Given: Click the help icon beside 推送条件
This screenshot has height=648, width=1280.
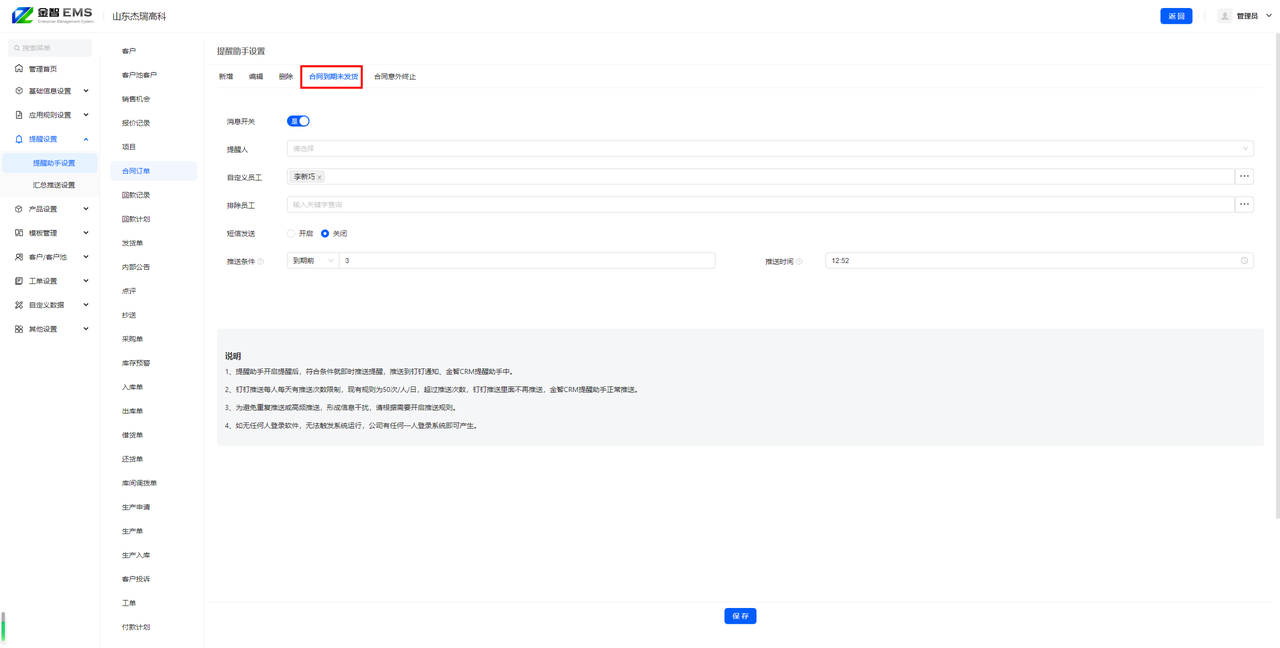Looking at the screenshot, I should 261,261.
